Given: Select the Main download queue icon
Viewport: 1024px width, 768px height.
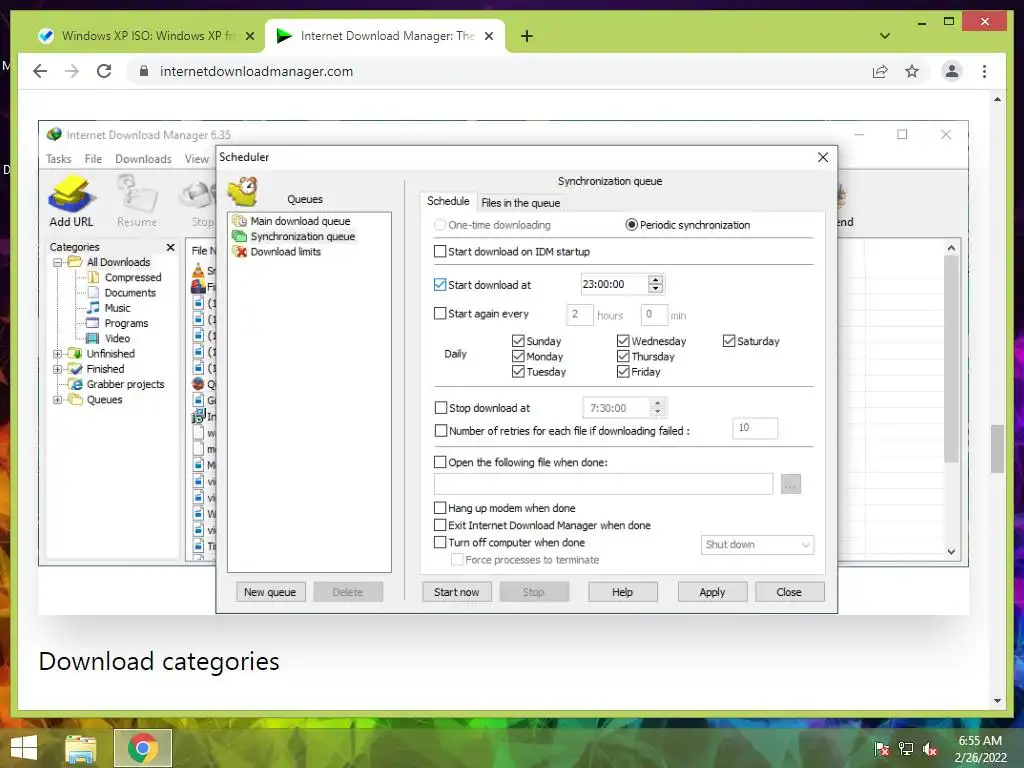Looking at the screenshot, I should [x=240, y=221].
